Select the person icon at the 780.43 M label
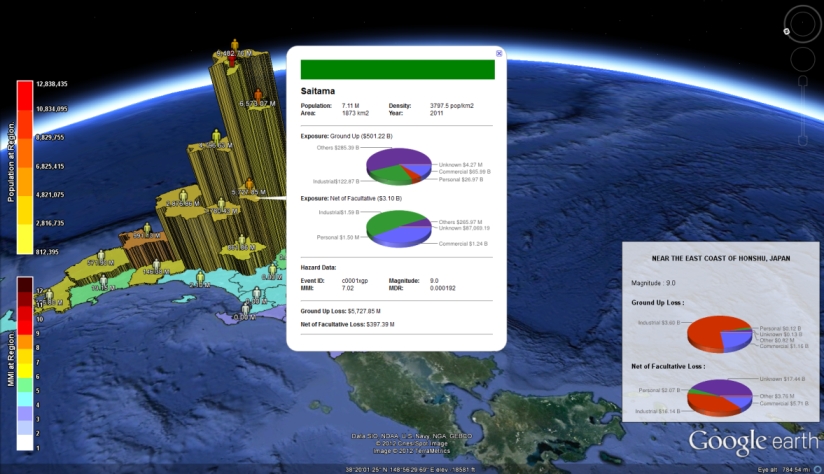The height and width of the screenshot is (474, 824). (221, 203)
